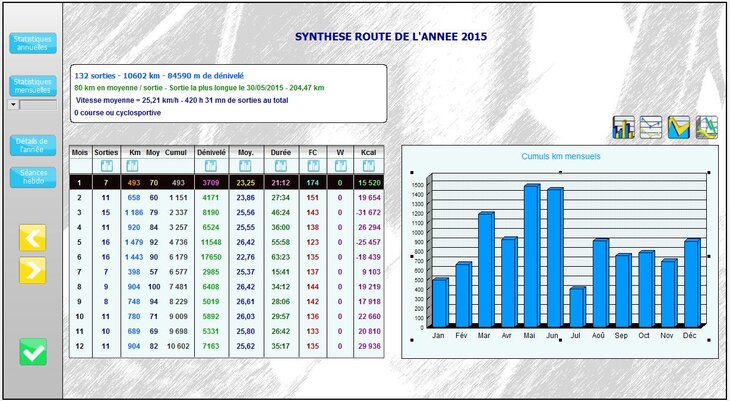Viewport: 730px width, 401px height.
Task: Show Kcal chart using its column icon
Action: pos(371,166)
